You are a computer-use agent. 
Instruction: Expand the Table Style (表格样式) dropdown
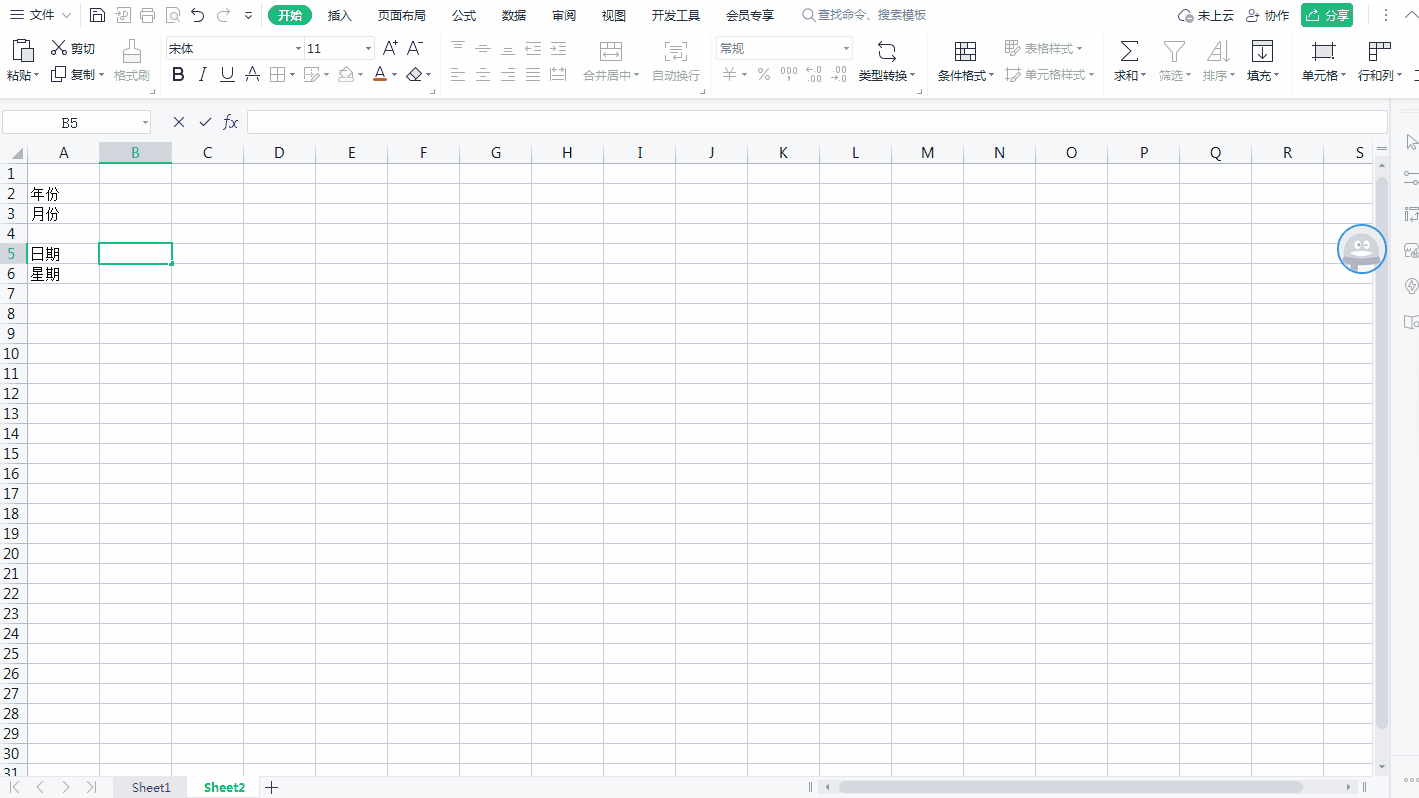click(x=1080, y=48)
